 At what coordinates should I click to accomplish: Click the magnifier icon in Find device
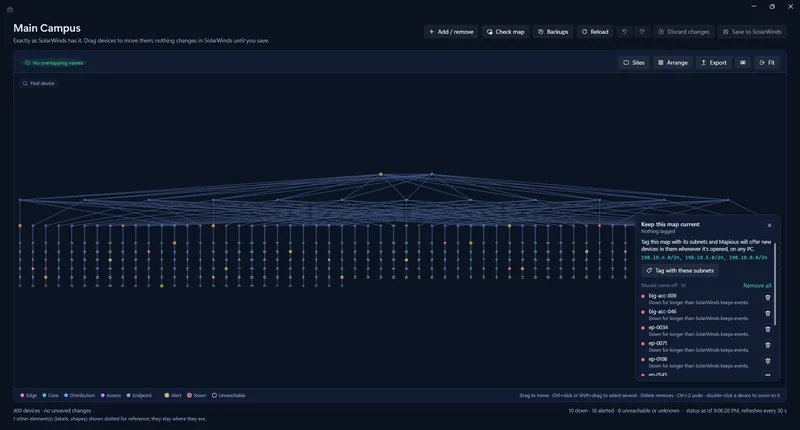[24, 83]
